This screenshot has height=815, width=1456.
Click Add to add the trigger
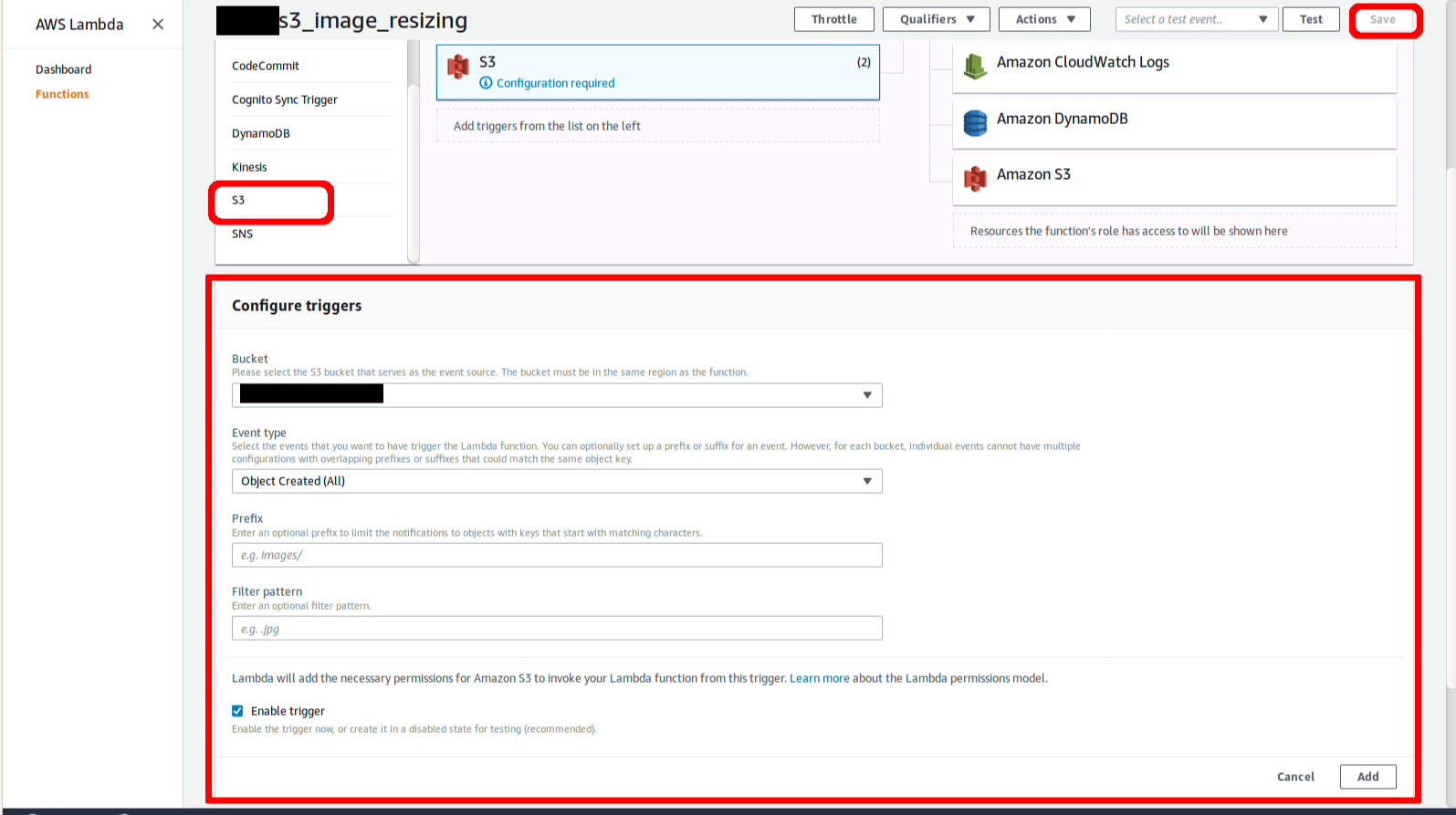tap(1367, 777)
